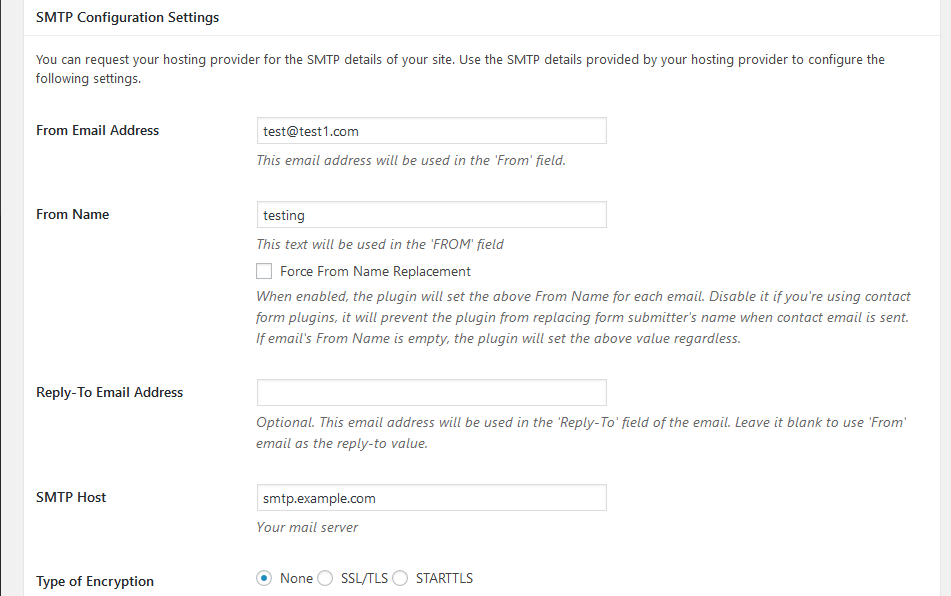Enable the Force From Name Replacement checkbox
The image size is (951, 596).
[x=264, y=271]
